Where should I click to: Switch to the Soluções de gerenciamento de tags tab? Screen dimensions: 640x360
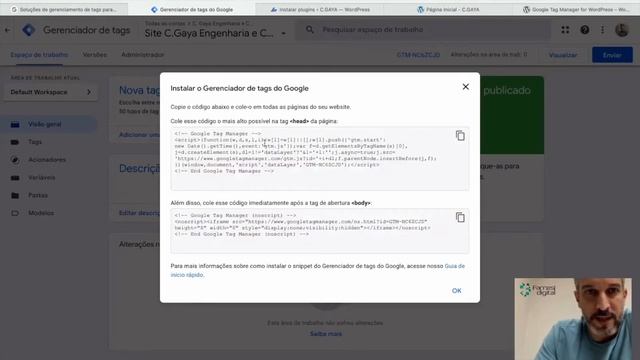tap(64, 9)
